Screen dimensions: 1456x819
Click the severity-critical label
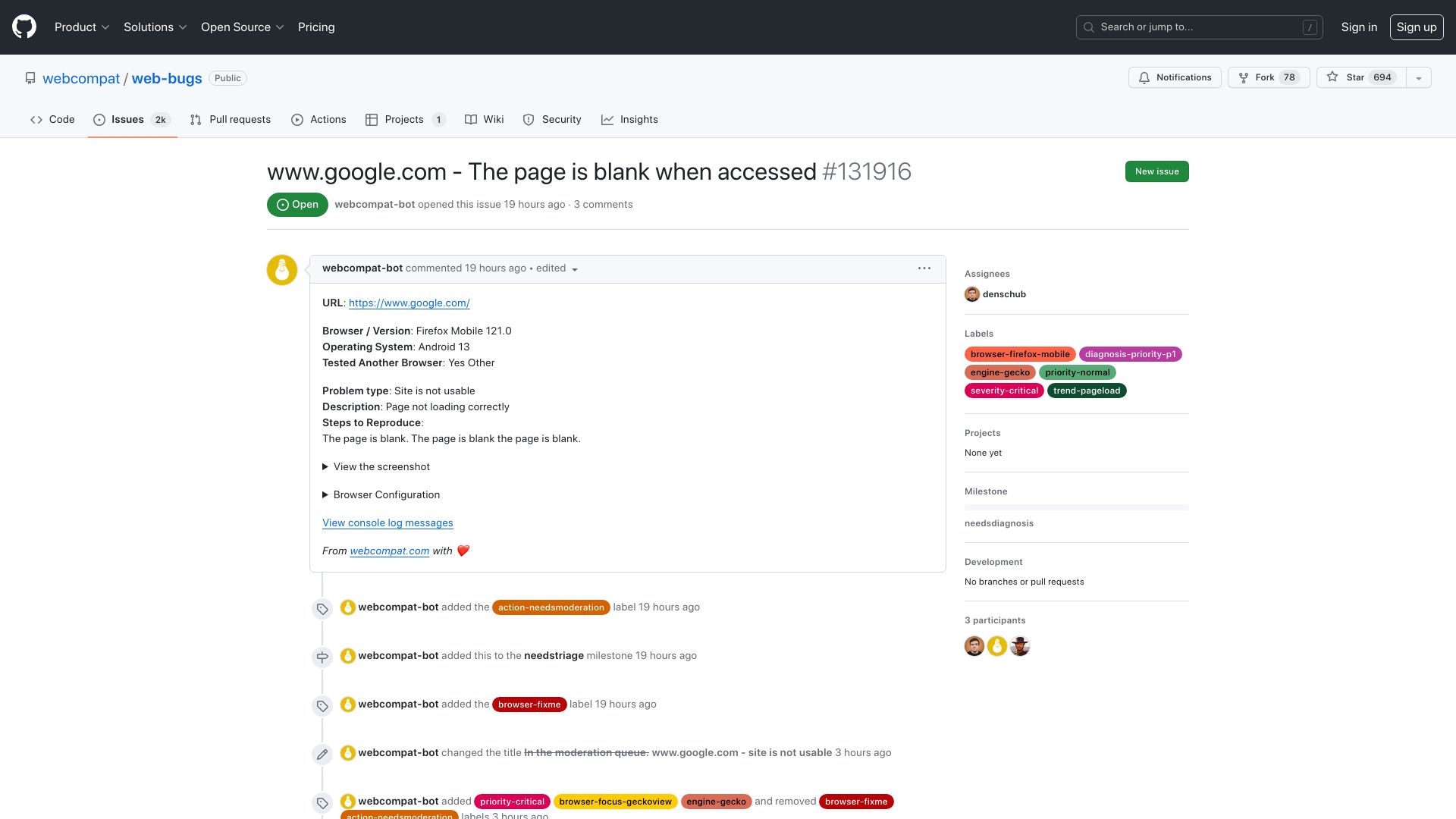1004,391
